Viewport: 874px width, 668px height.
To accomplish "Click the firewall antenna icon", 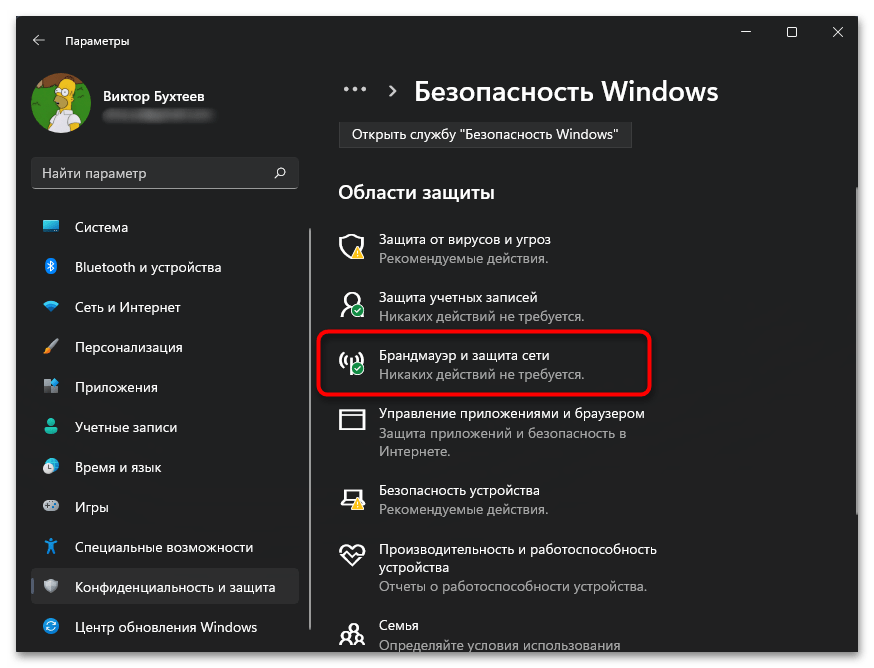I will pyautogui.click(x=352, y=362).
